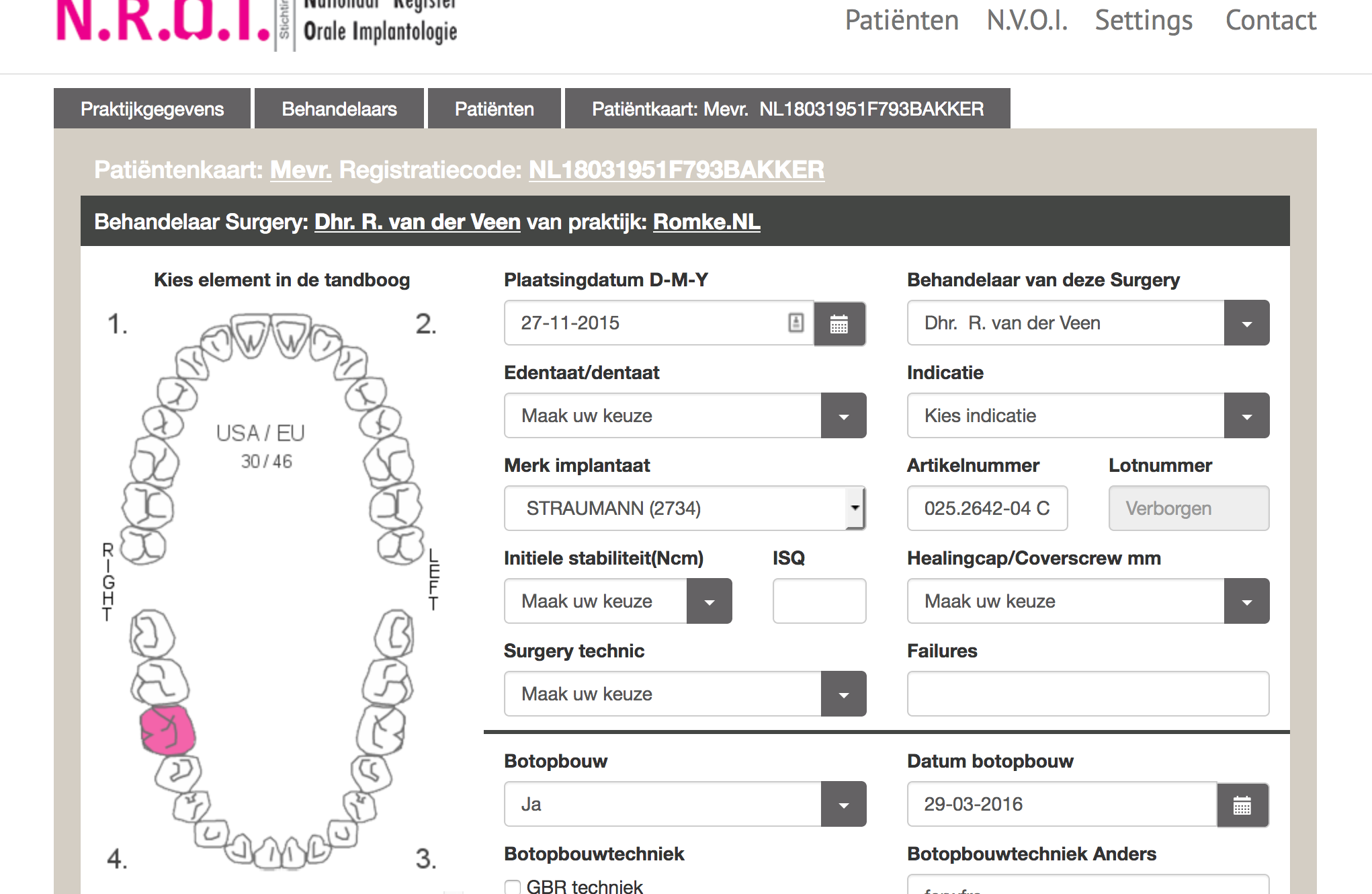1372x894 pixels.
Task: Click the autofill contact icon in date field
Action: pos(796,323)
